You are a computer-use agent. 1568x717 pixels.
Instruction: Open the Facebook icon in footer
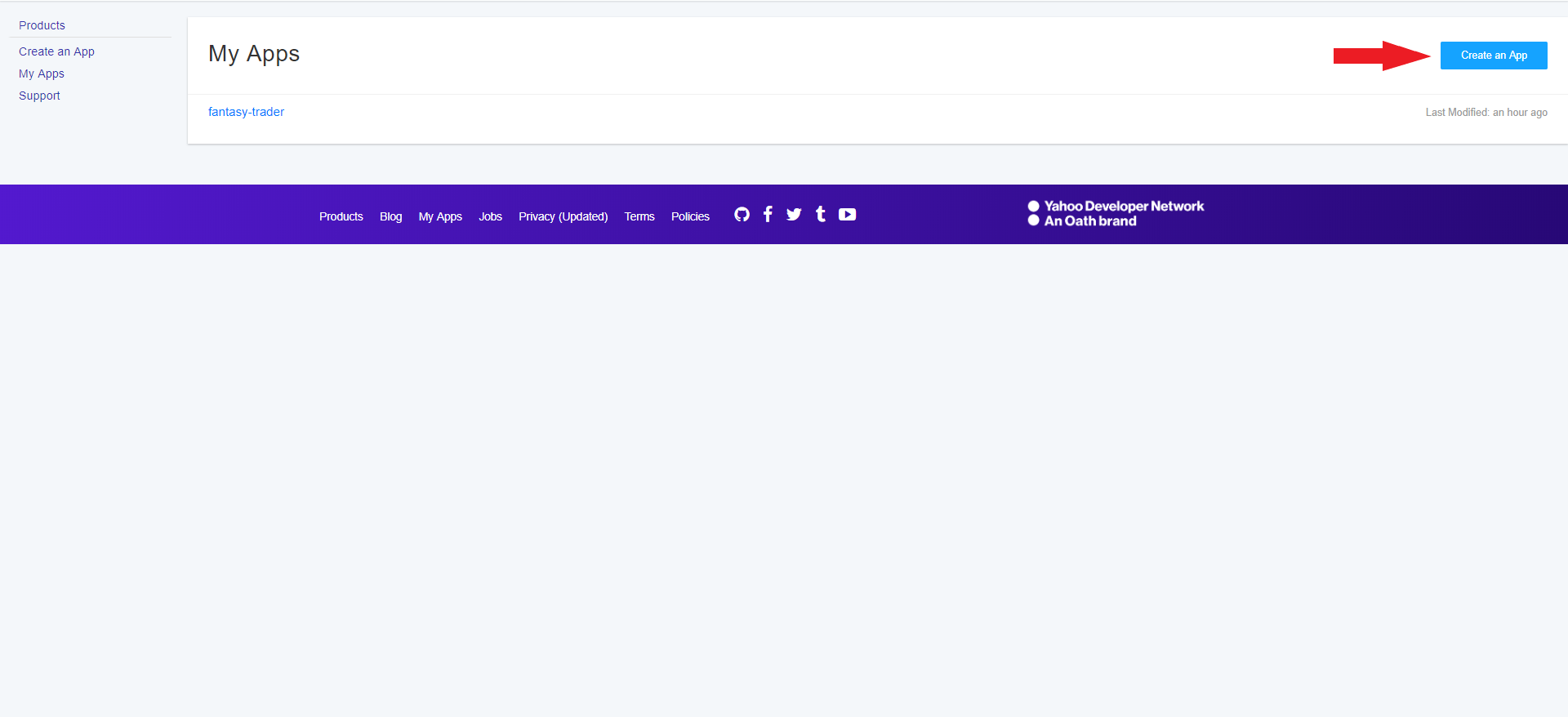pos(768,215)
